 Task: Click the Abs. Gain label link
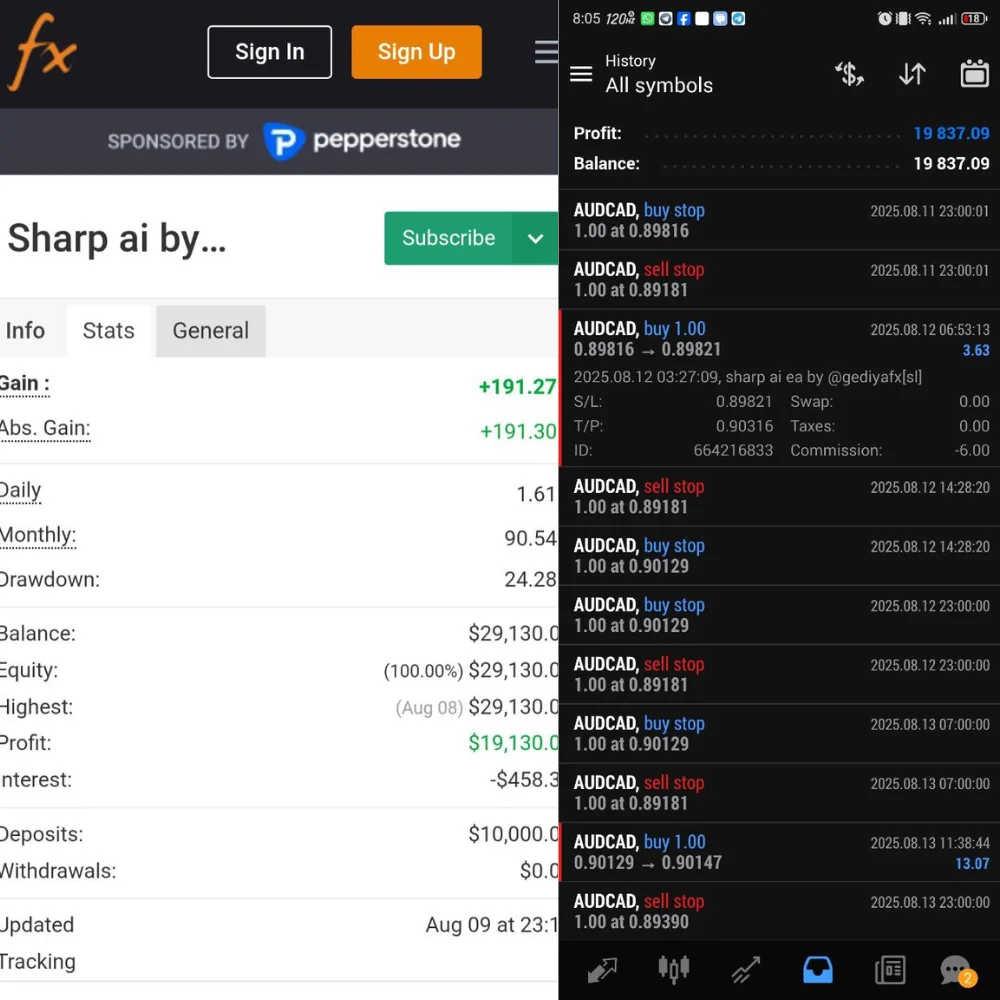tap(45, 429)
